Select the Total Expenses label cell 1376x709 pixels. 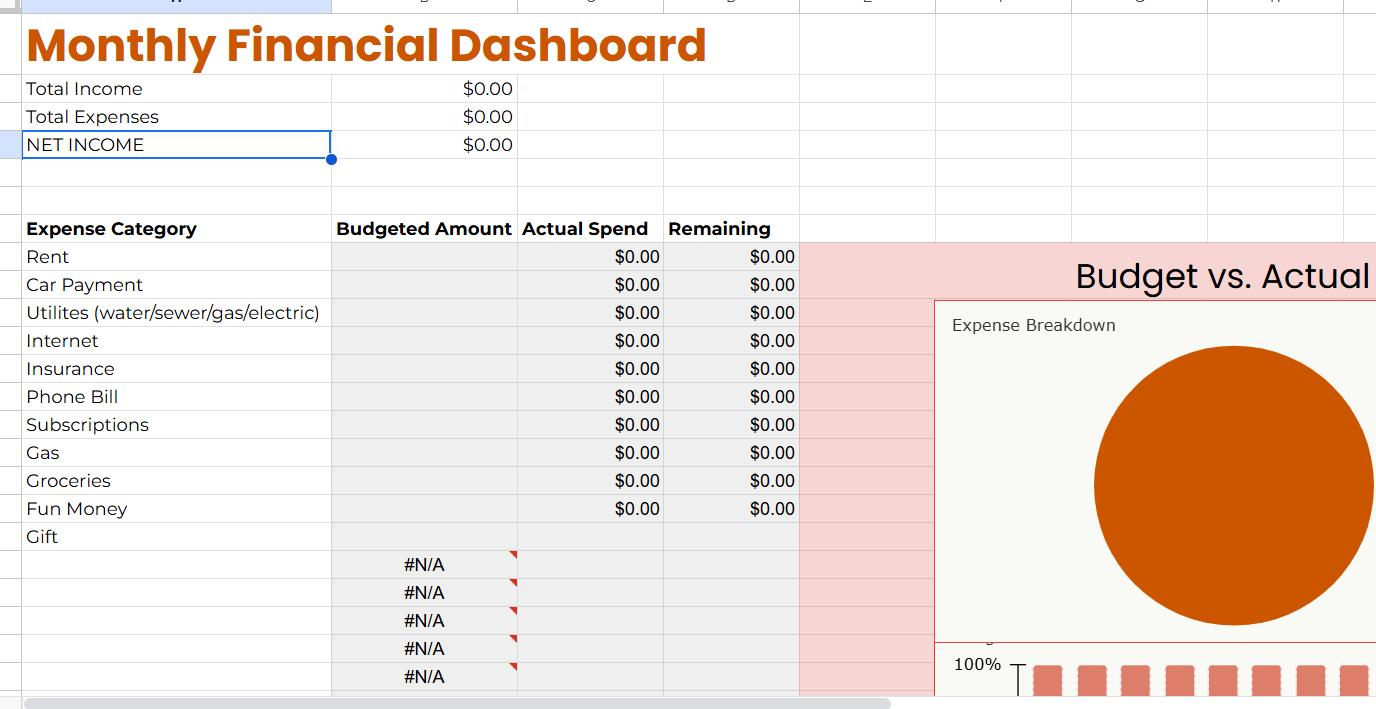pyautogui.click(x=176, y=117)
